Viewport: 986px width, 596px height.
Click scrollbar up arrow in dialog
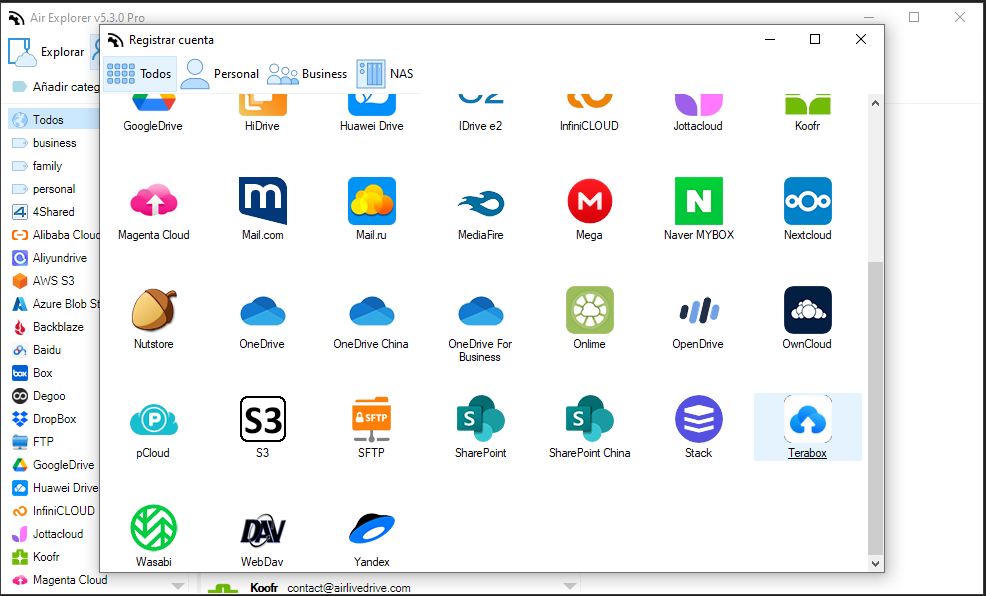pyautogui.click(x=875, y=102)
